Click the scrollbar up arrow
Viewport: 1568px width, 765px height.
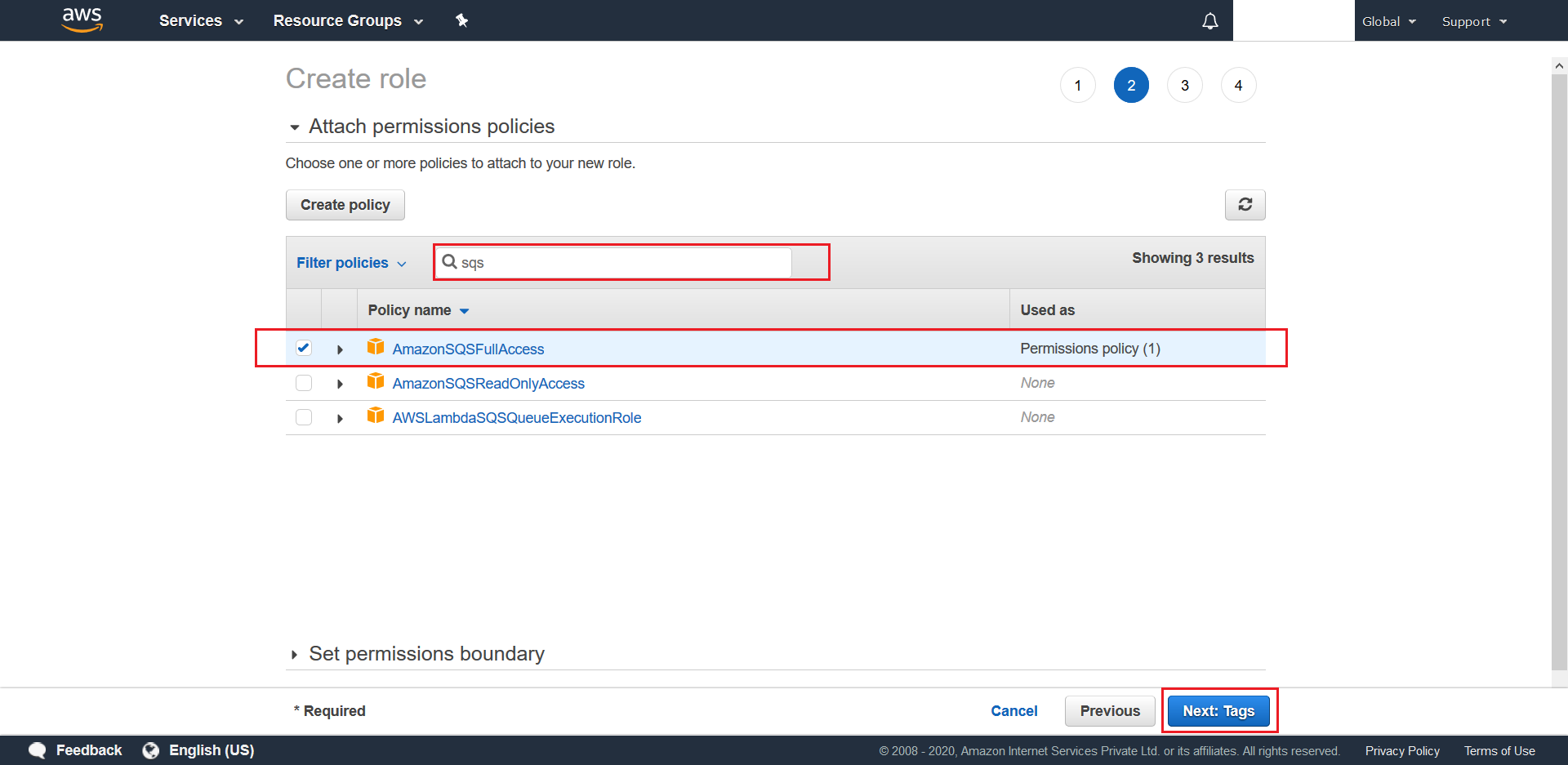[x=1559, y=66]
